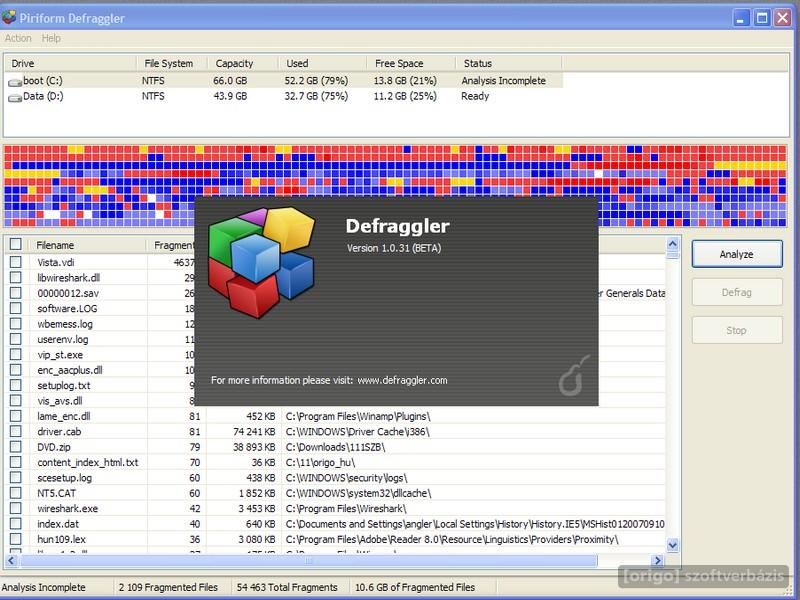This screenshot has height=600, width=800.
Task: Check the box for content_index_html.txt
Action: click(16, 462)
